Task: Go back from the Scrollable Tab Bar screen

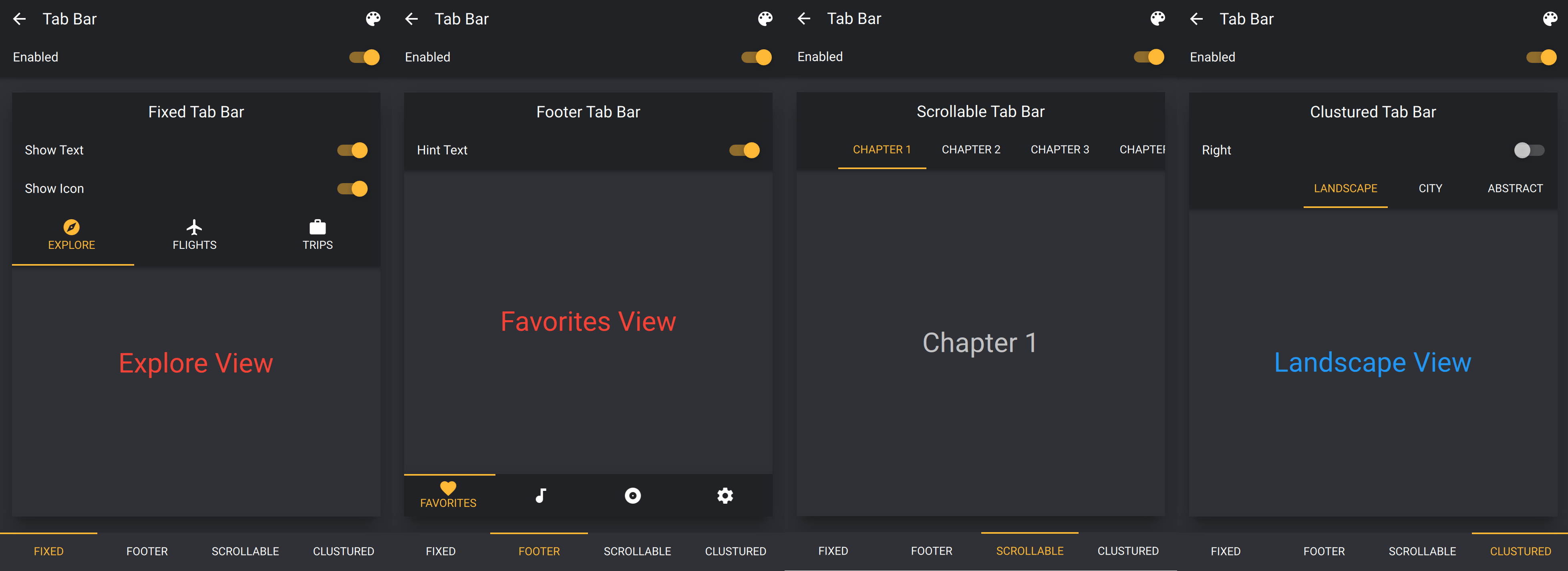Action: click(x=803, y=19)
